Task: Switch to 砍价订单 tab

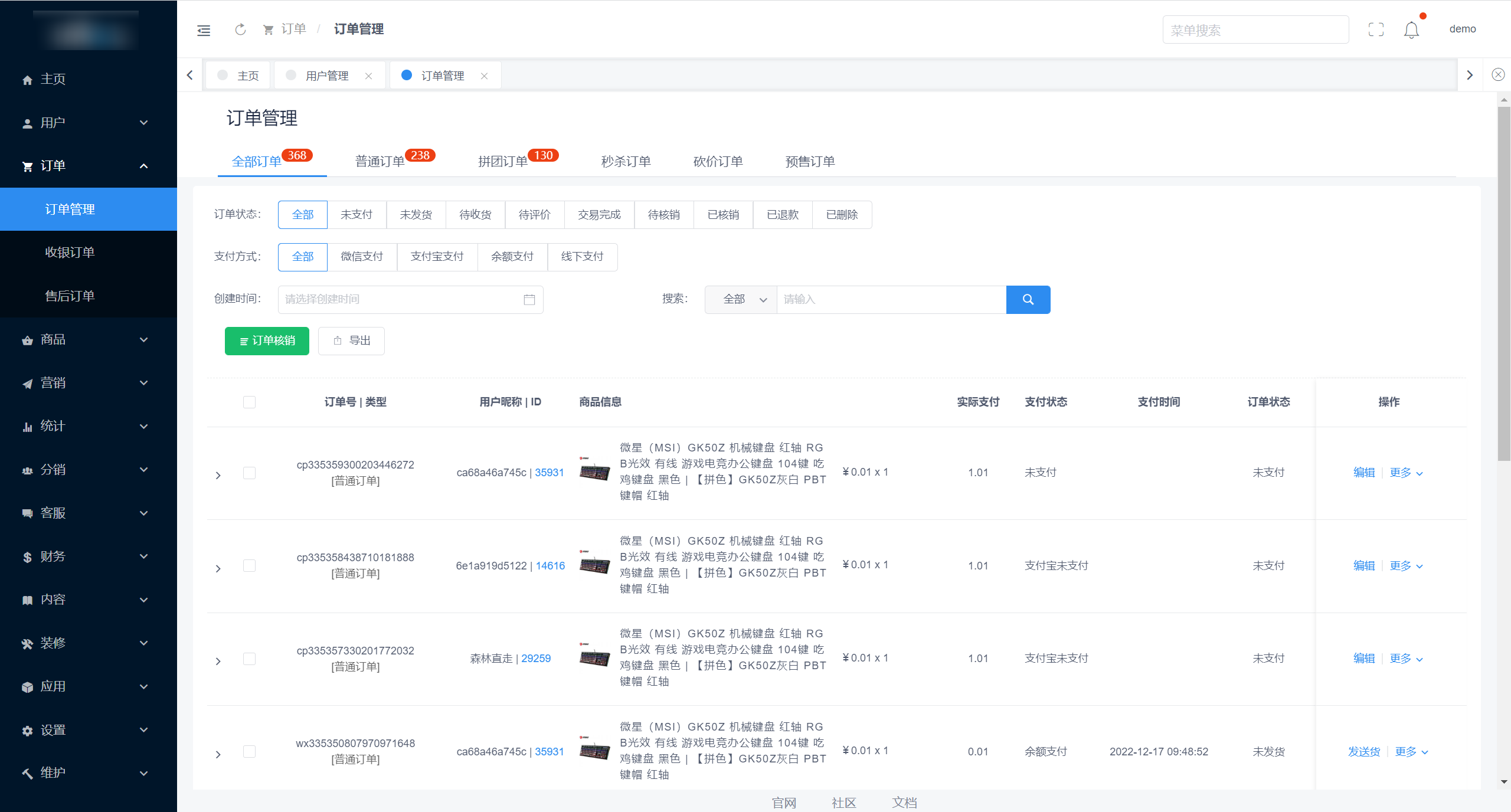Action: pyautogui.click(x=718, y=161)
